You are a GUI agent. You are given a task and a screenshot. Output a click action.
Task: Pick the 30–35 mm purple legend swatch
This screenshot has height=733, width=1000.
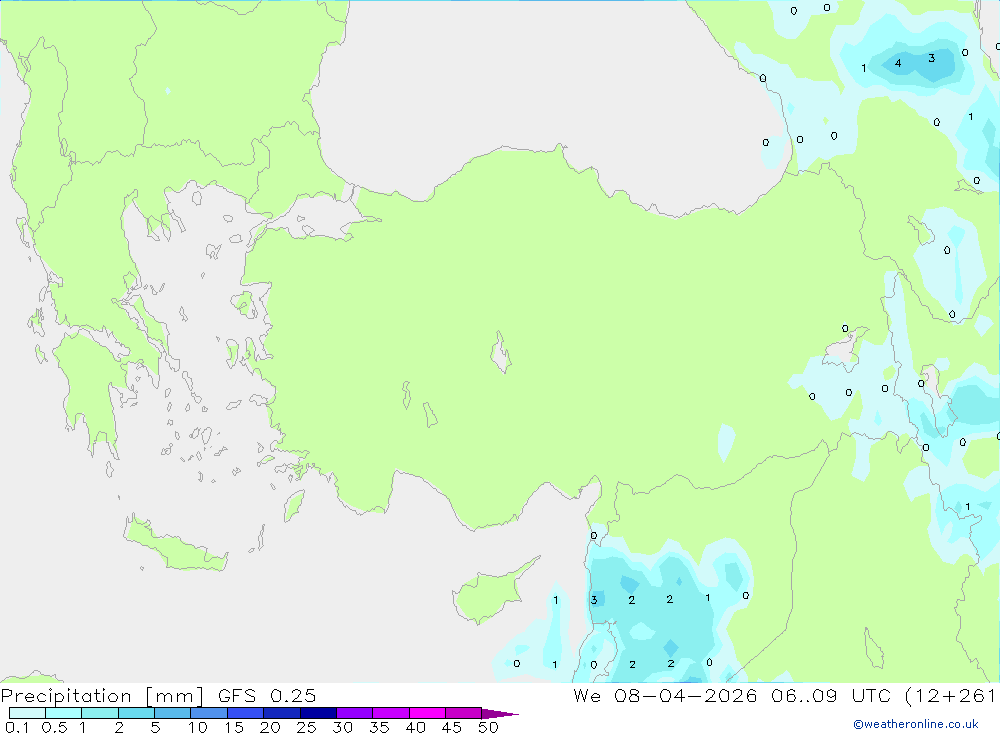[x=354, y=713]
